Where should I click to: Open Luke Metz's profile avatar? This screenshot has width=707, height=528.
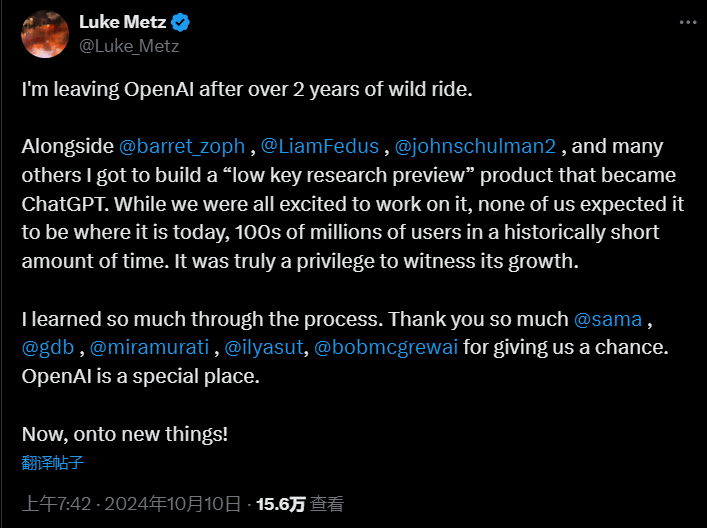(45, 34)
